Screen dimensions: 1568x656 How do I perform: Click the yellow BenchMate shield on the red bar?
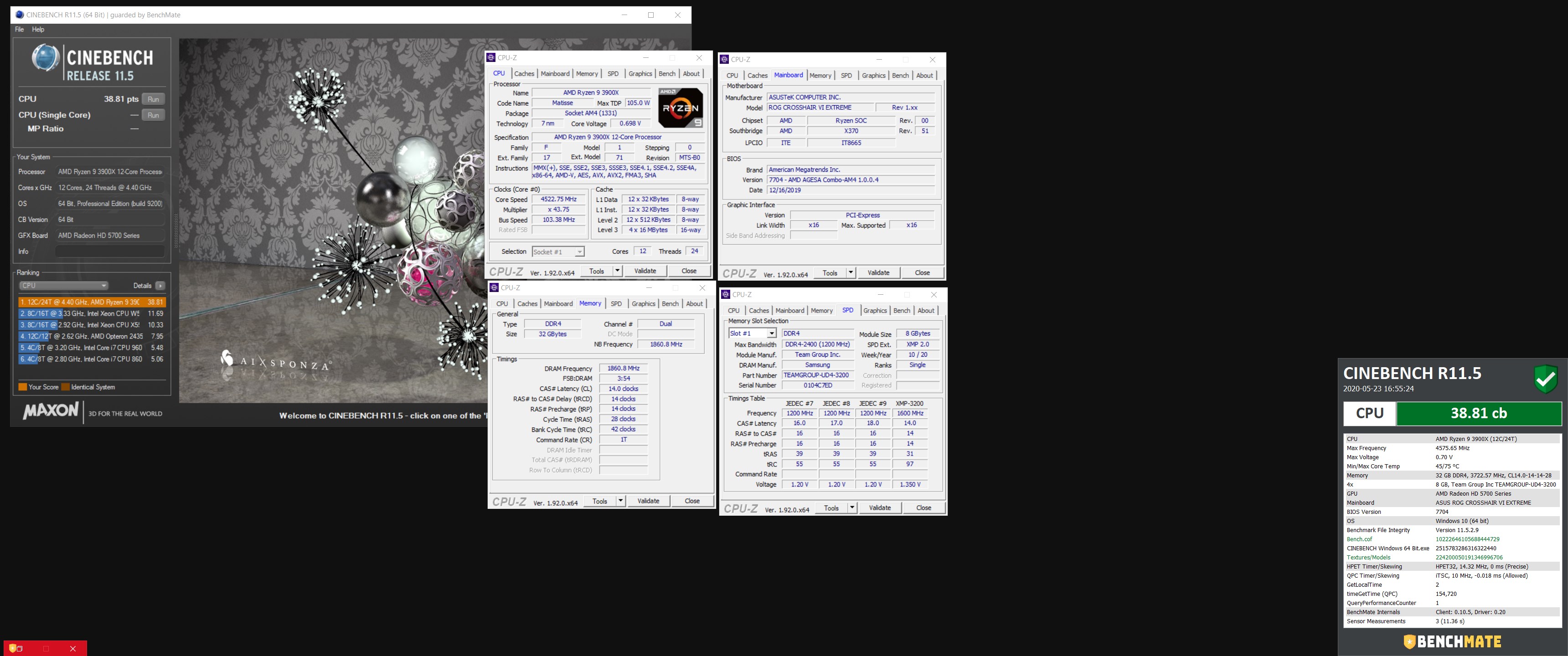coord(12,649)
